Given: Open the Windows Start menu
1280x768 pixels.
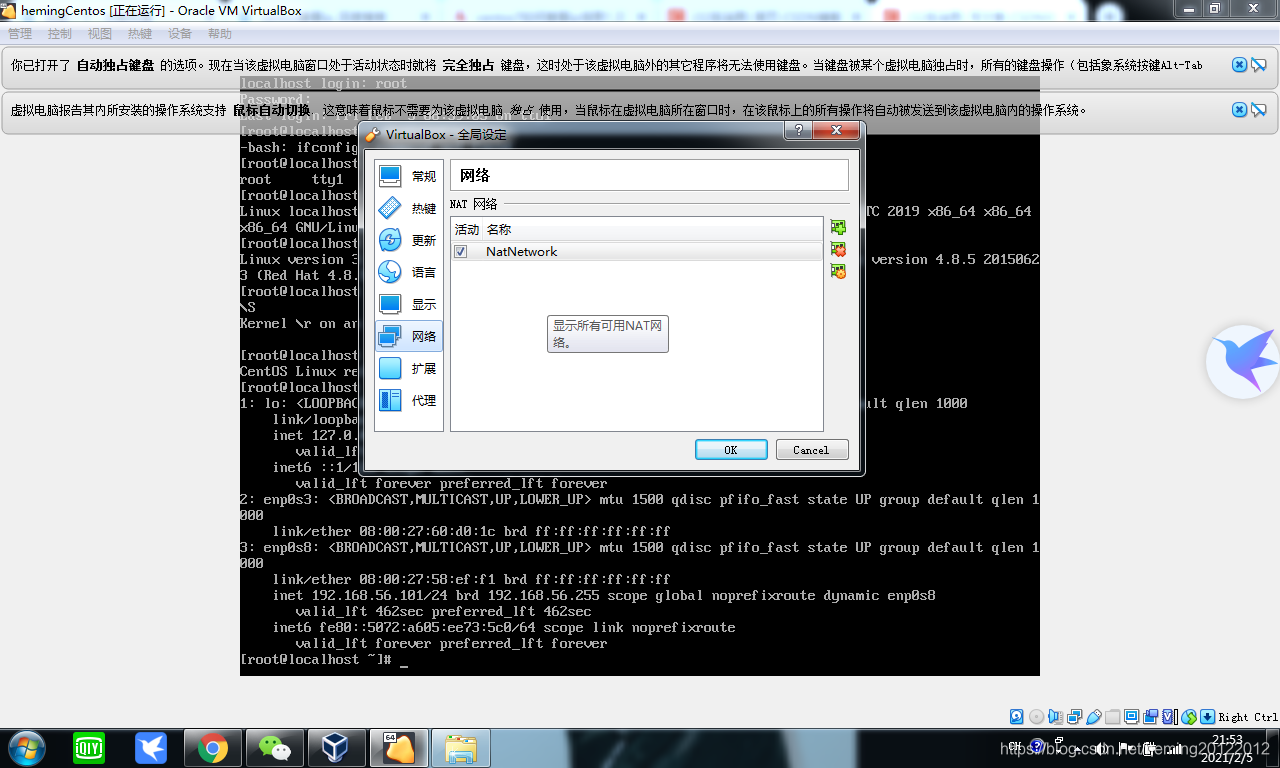Looking at the screenshot, I should tap(25, 748).
